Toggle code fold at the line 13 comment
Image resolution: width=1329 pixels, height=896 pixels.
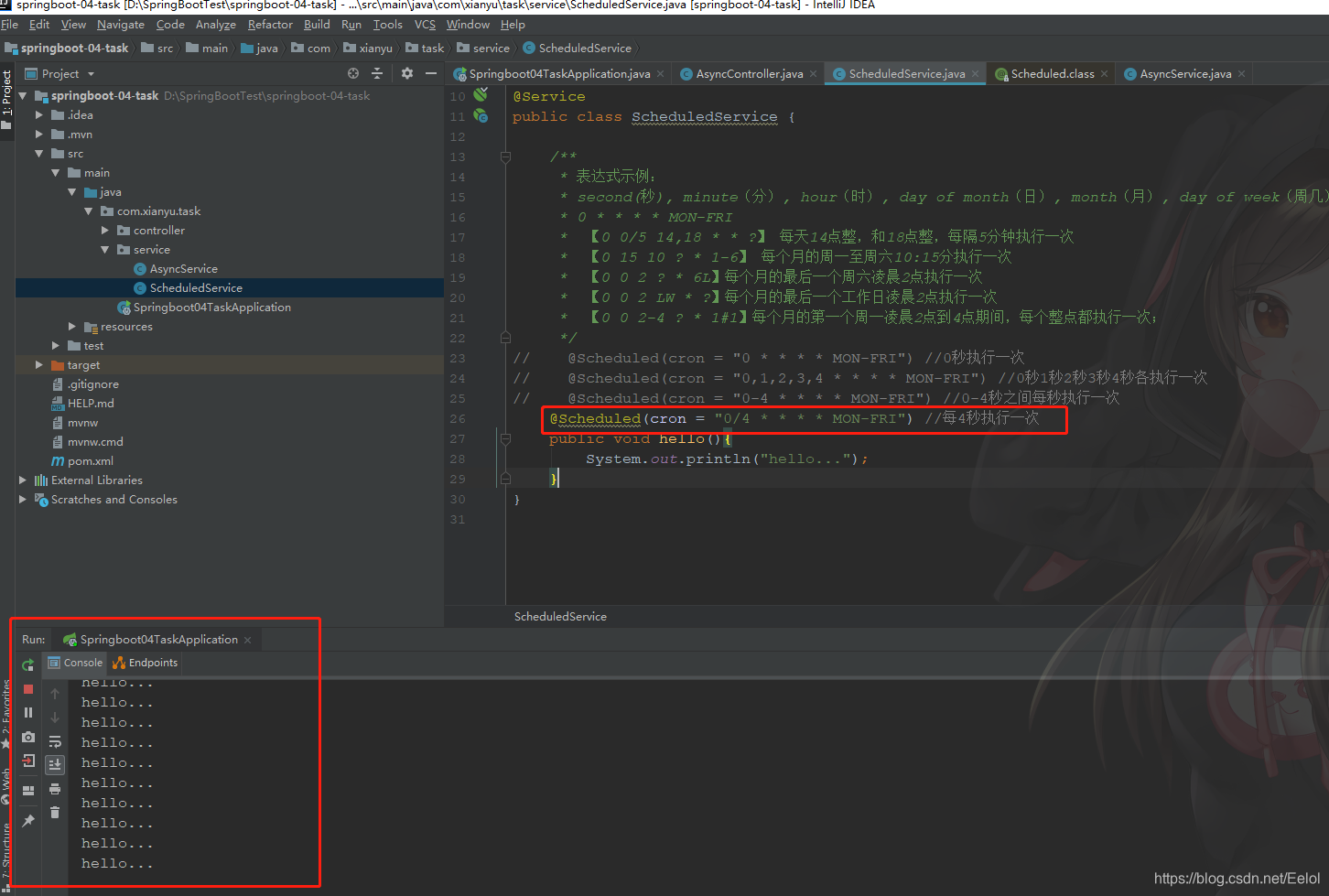tap(505, 157)
